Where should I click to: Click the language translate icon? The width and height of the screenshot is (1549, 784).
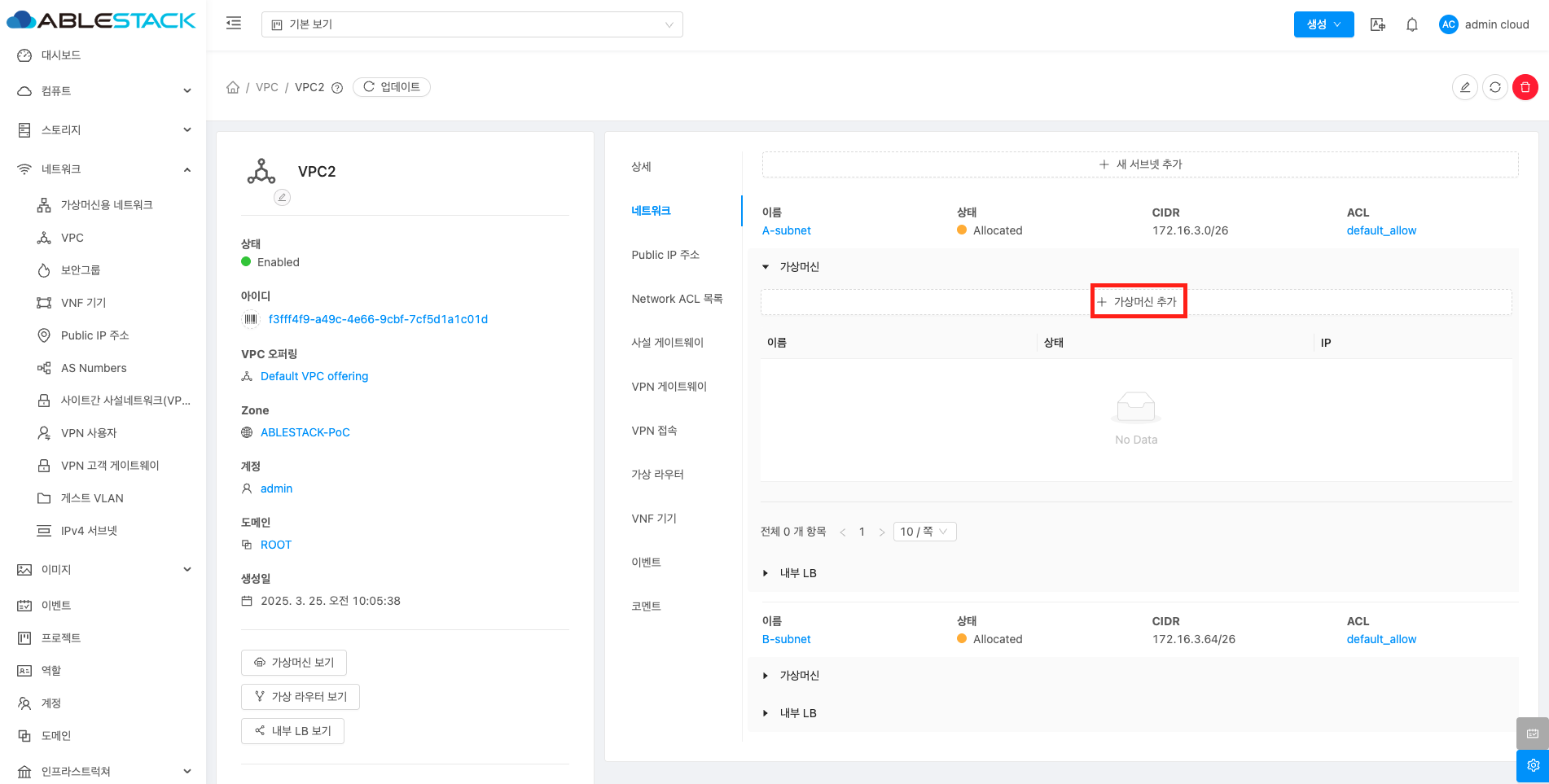click(1378, 24)
